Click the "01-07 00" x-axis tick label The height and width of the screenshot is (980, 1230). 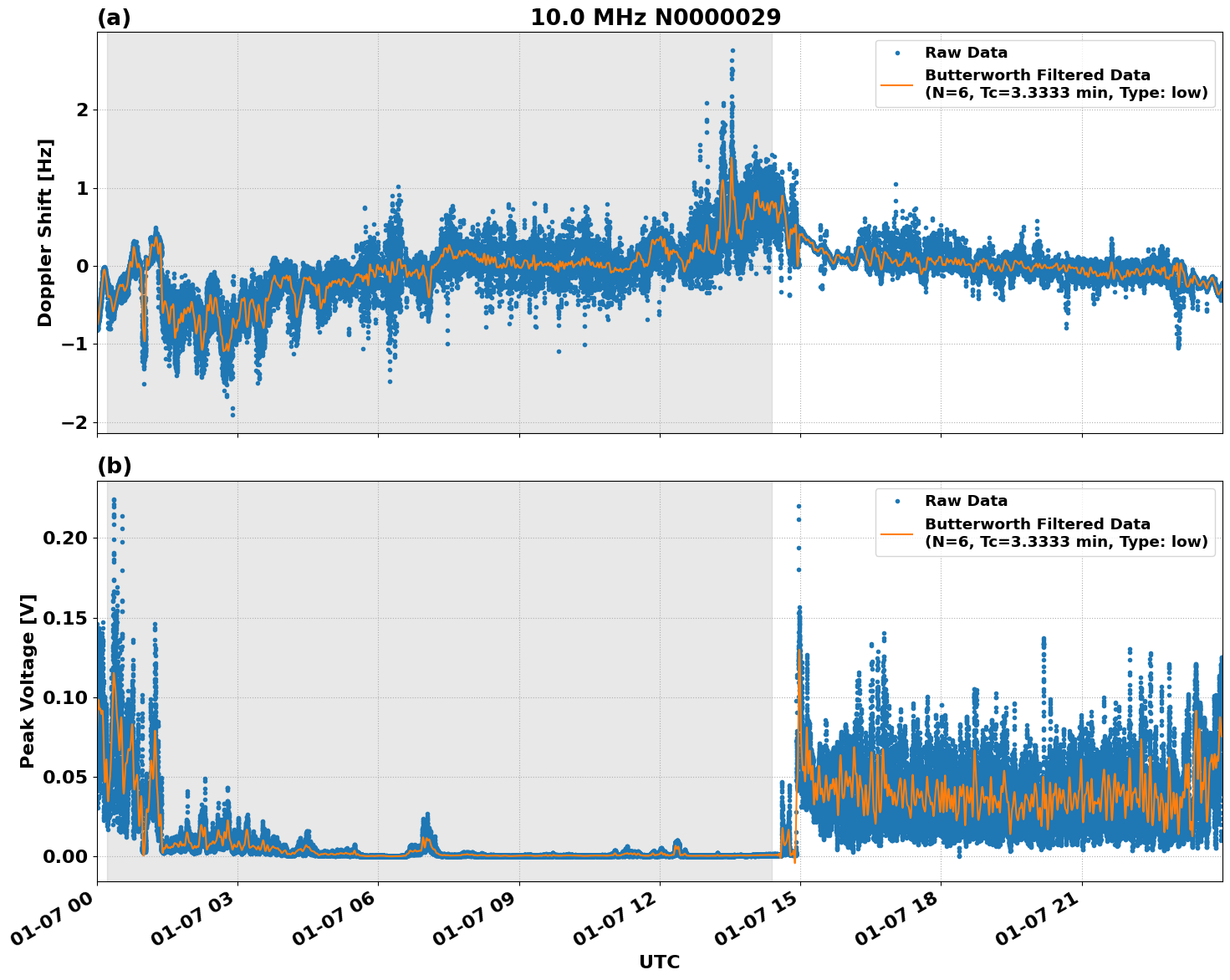tap(53, 919)
